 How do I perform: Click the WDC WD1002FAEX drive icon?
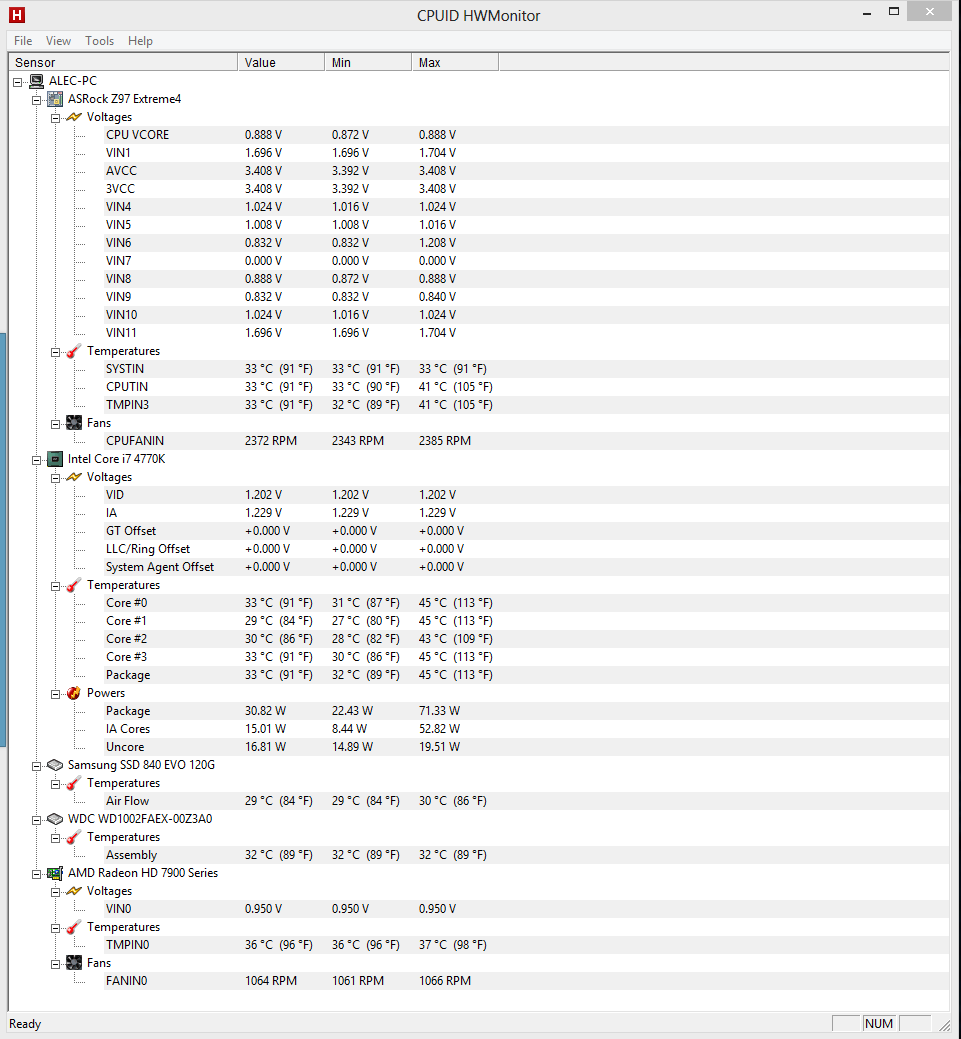coord(56,819)
